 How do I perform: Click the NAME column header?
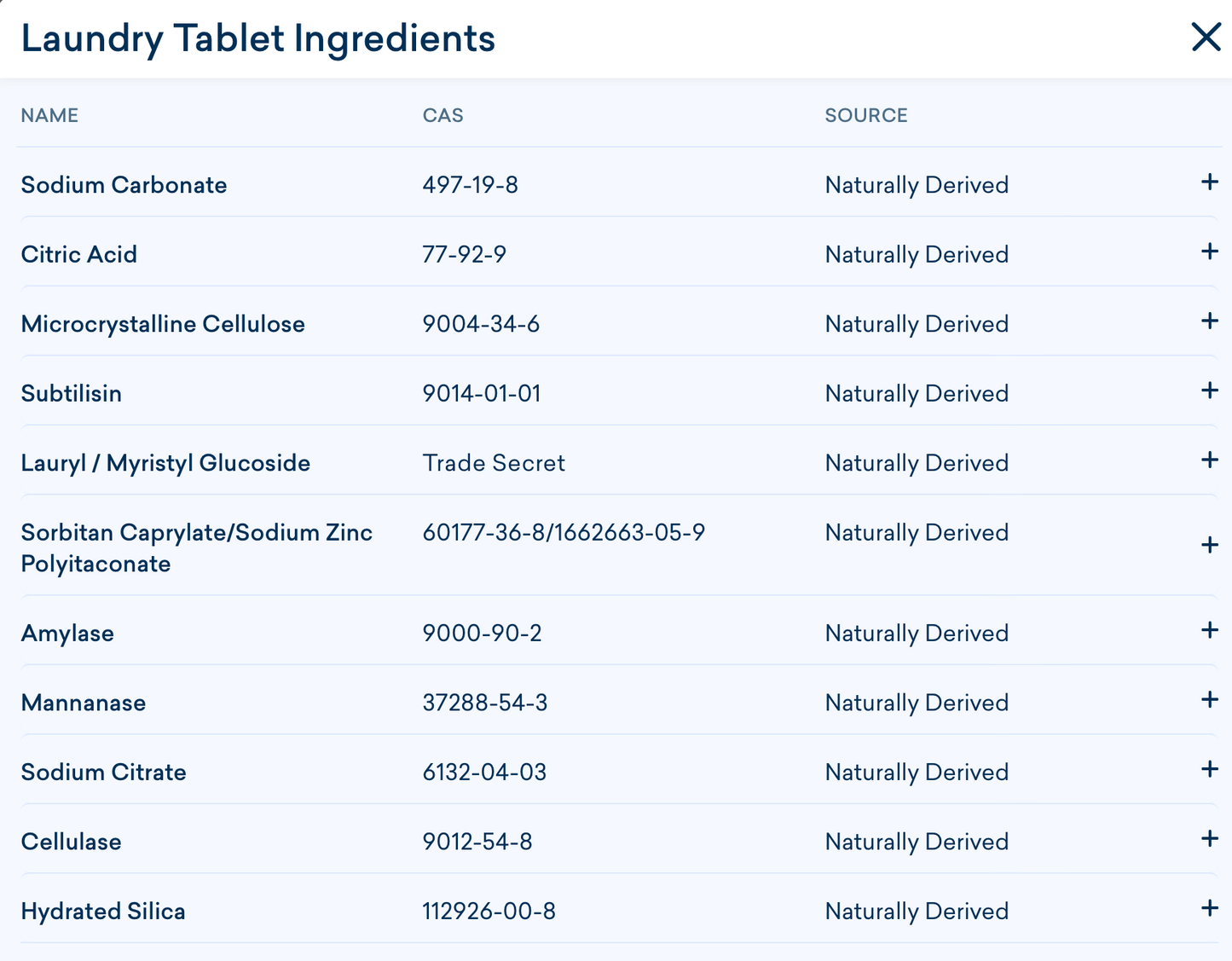49,115
